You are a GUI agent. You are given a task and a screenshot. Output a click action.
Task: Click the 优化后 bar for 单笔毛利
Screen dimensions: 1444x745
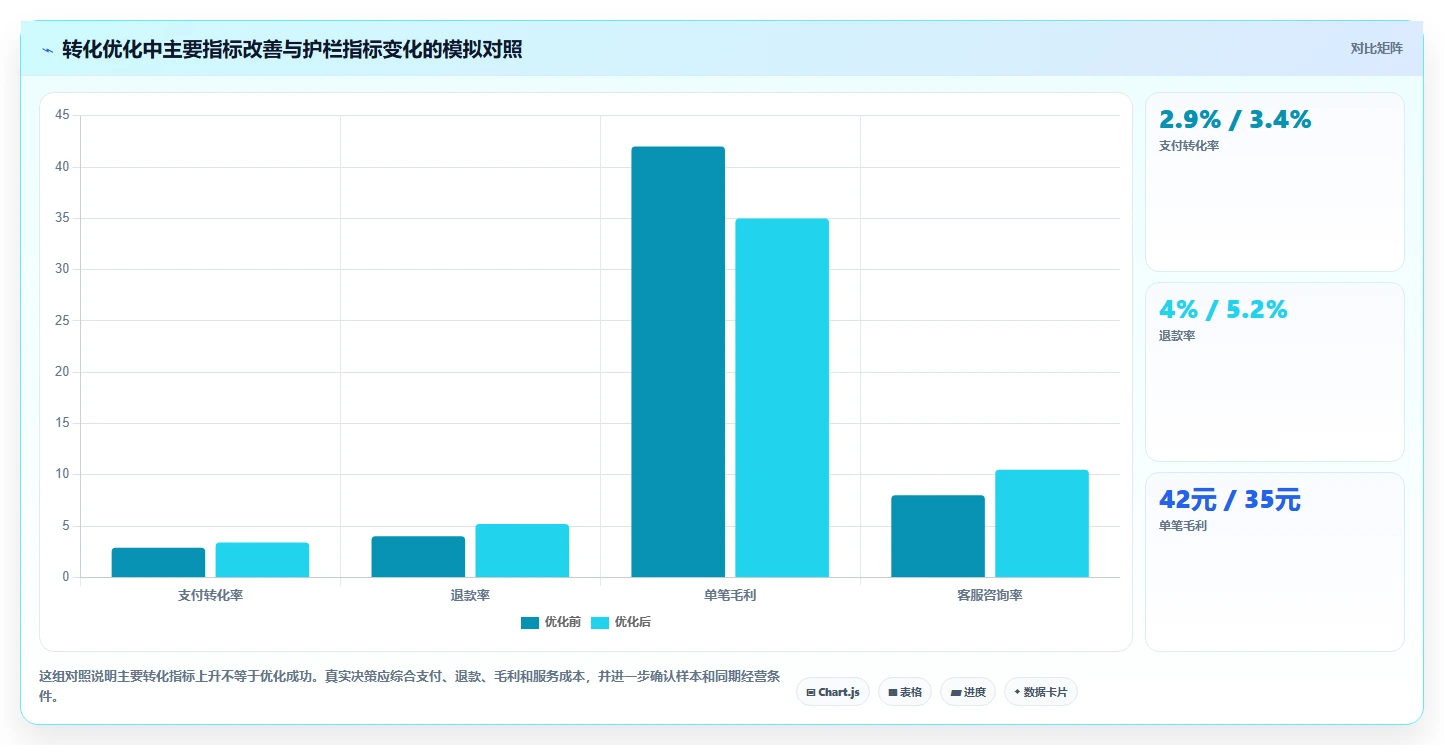click(x=782, y=398)
